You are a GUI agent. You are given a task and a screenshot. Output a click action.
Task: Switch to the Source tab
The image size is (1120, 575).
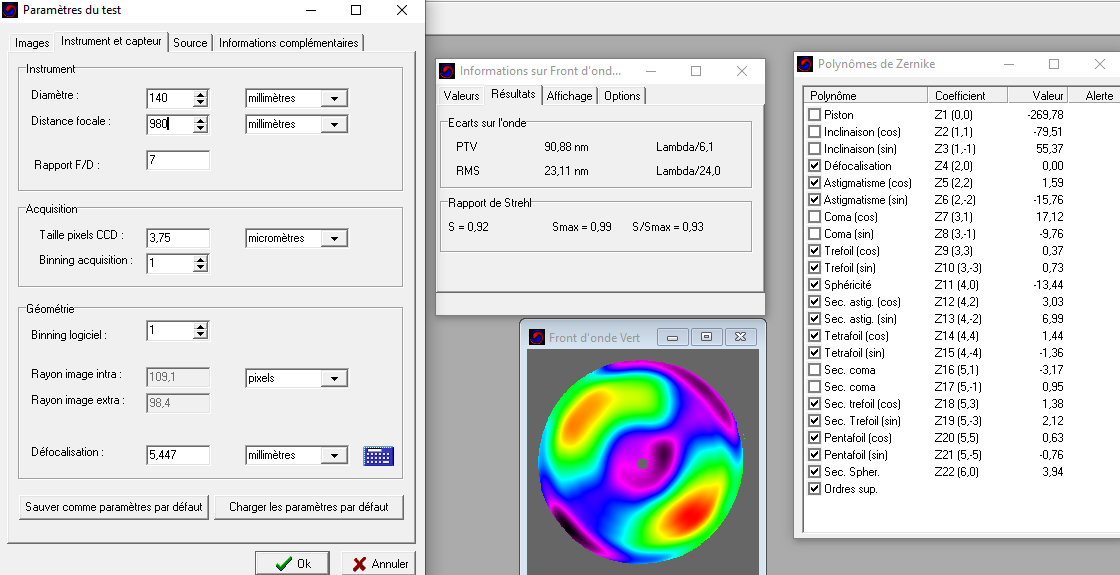point(190,43)
